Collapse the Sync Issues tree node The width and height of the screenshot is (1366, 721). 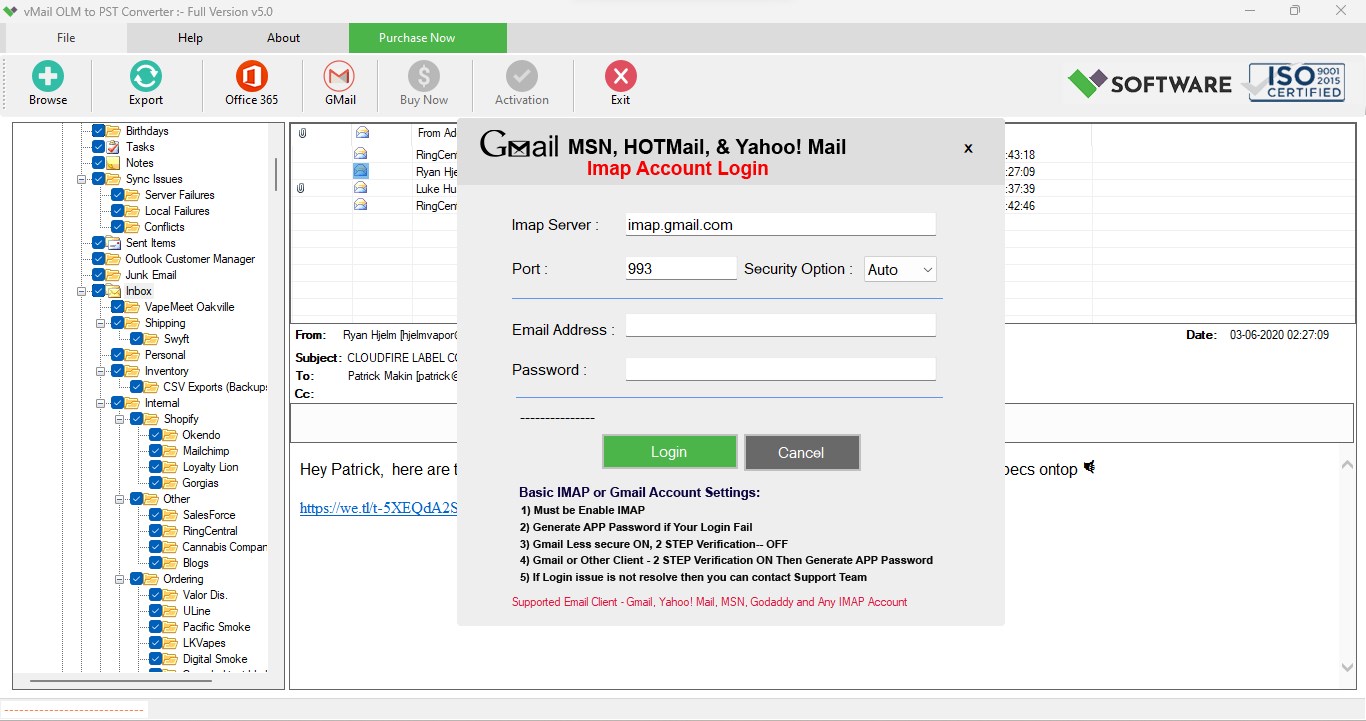82,179
